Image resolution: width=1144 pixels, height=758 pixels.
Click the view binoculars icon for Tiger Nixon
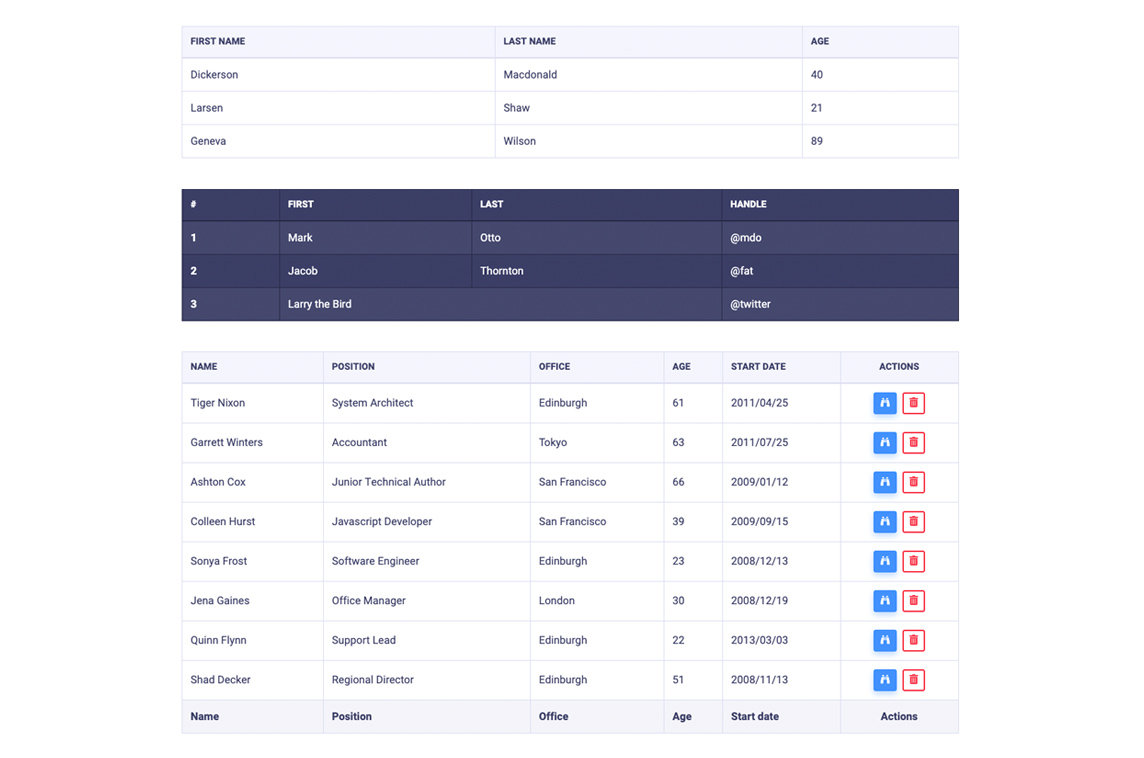(x=884, y=403)
